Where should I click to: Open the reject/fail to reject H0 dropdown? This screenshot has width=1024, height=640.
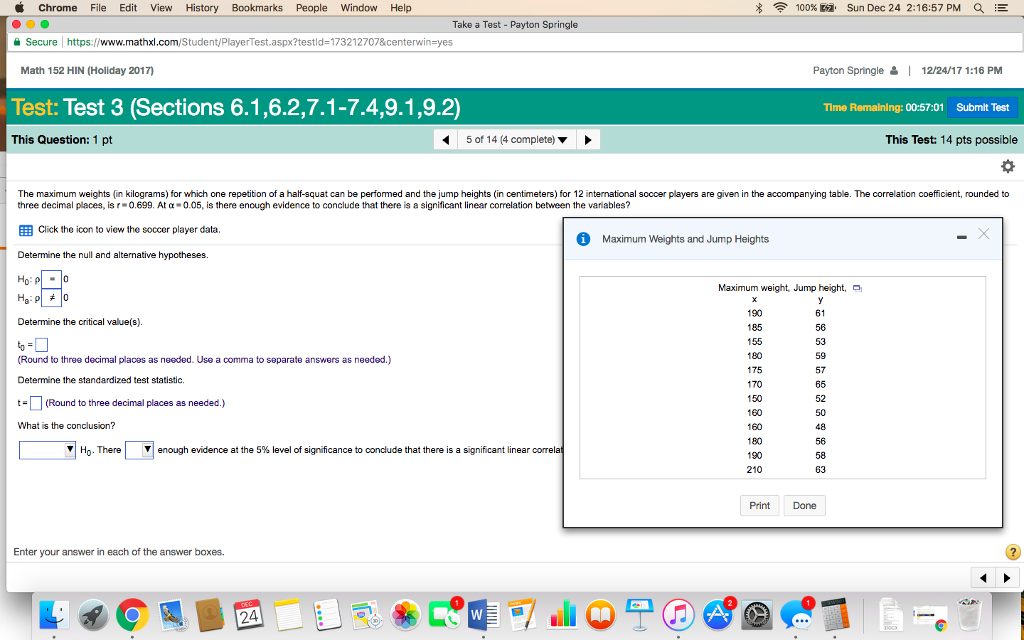[47, 450]
